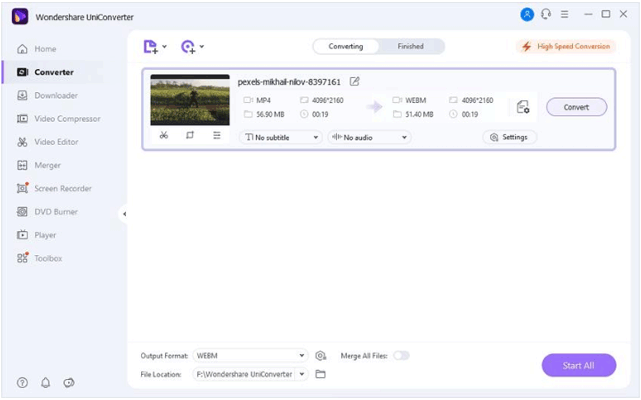Click the Settings button for the video
Screen dimensions: 641x400
point(509,137)
